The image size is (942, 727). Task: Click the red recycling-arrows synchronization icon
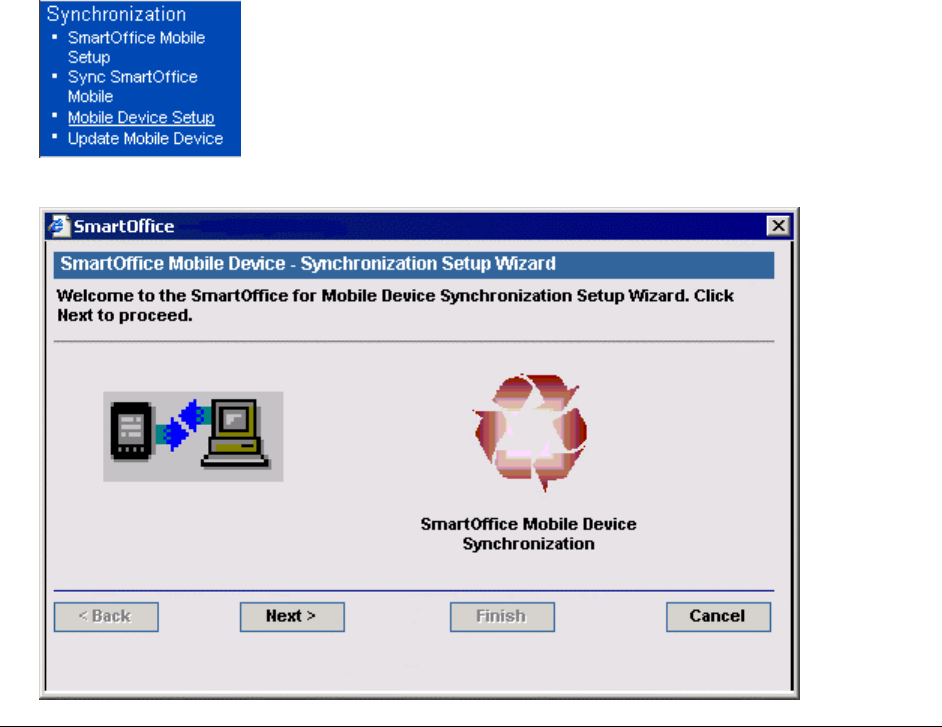tap(530, 432)
